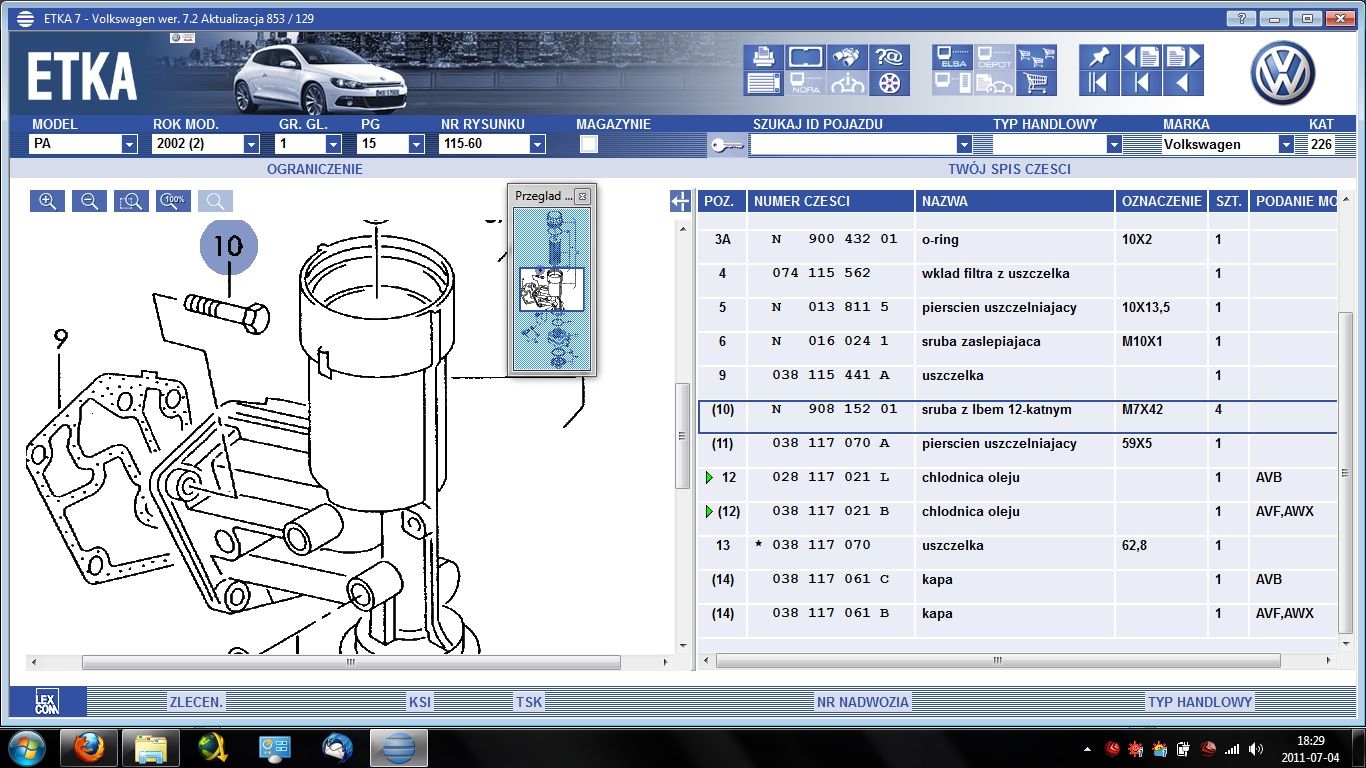Toggle the MAGAZYNIE checkbox
Screen dimensions: 1366x768
point(589,144)
